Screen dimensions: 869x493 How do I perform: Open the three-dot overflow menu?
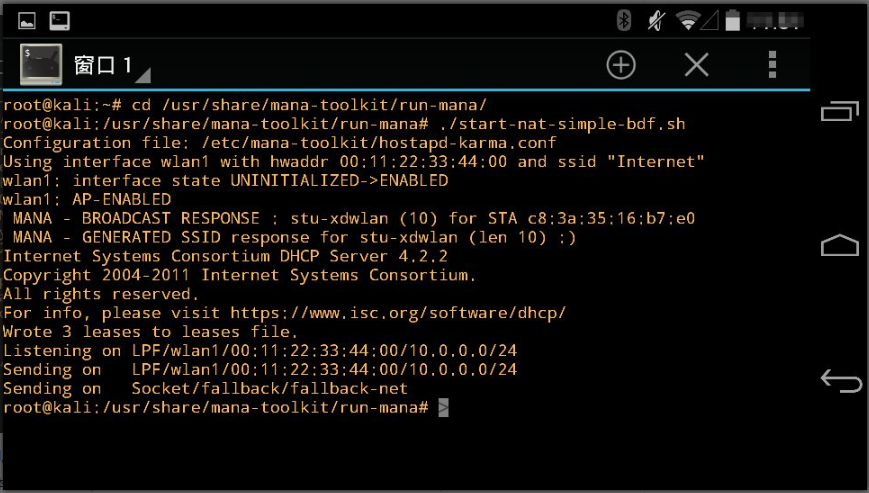[772, 65]
